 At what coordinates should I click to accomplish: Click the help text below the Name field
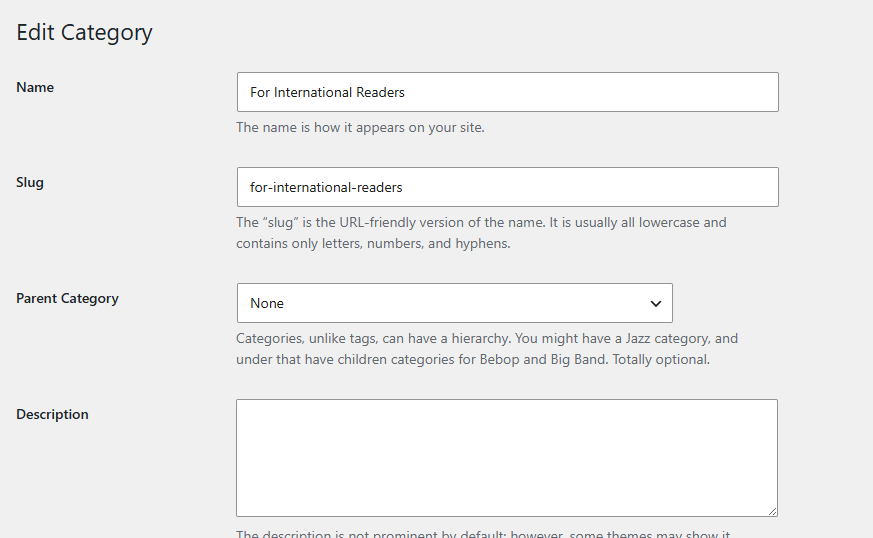360,128
